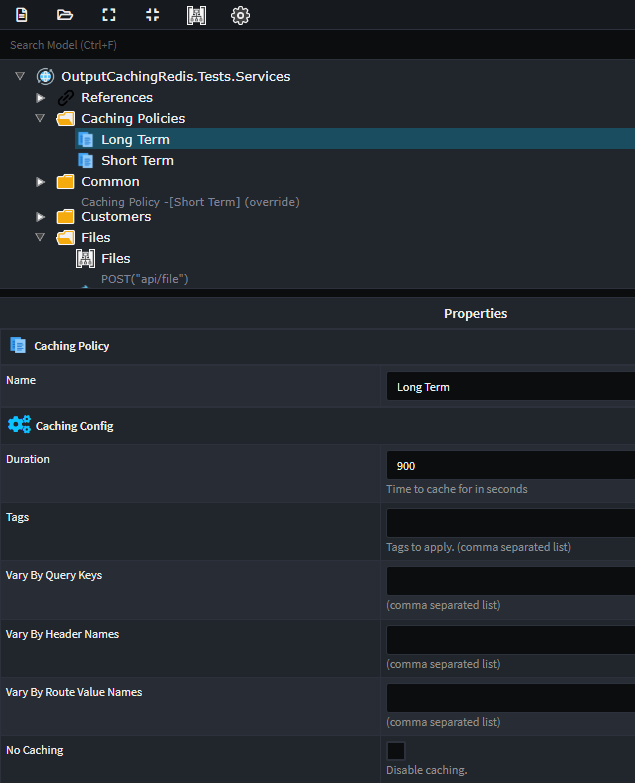Expand the Common folder
The width and height of the screenshot is (635, 783).
[x=40, y=182]
